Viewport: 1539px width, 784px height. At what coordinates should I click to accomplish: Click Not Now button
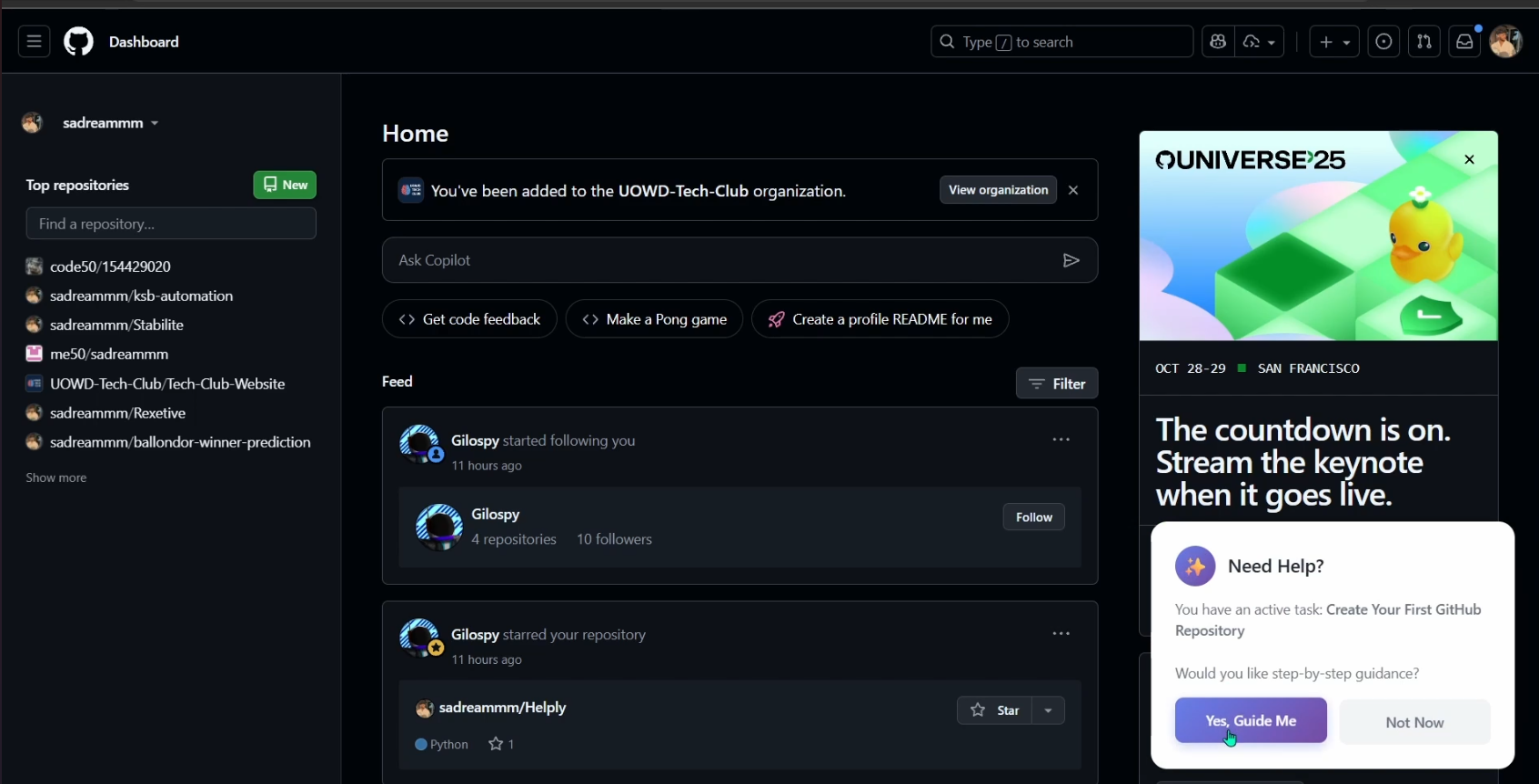1414,722
